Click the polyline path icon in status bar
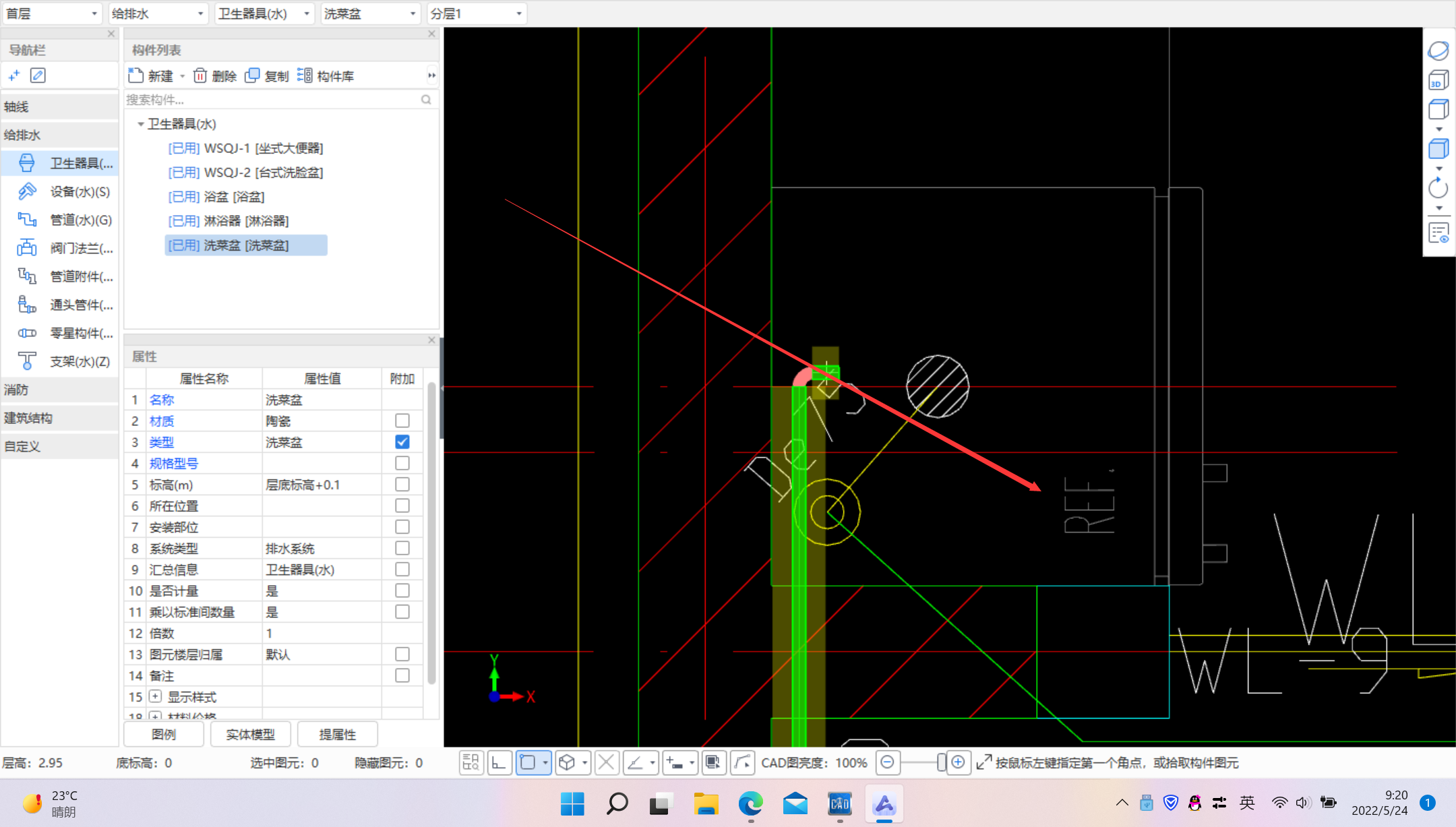1456x827 pixels. tap(742, 763)
